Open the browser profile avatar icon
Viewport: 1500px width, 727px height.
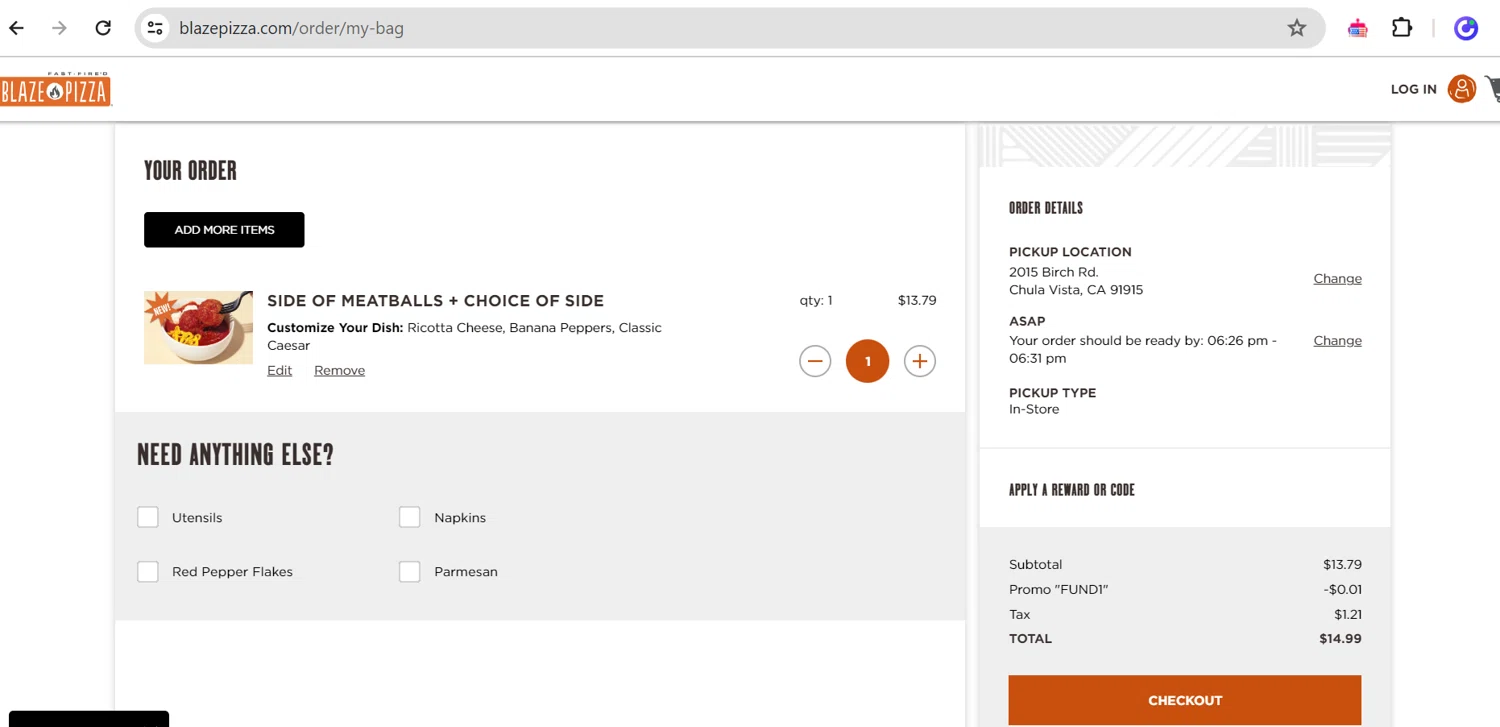tap(1466, 28)
